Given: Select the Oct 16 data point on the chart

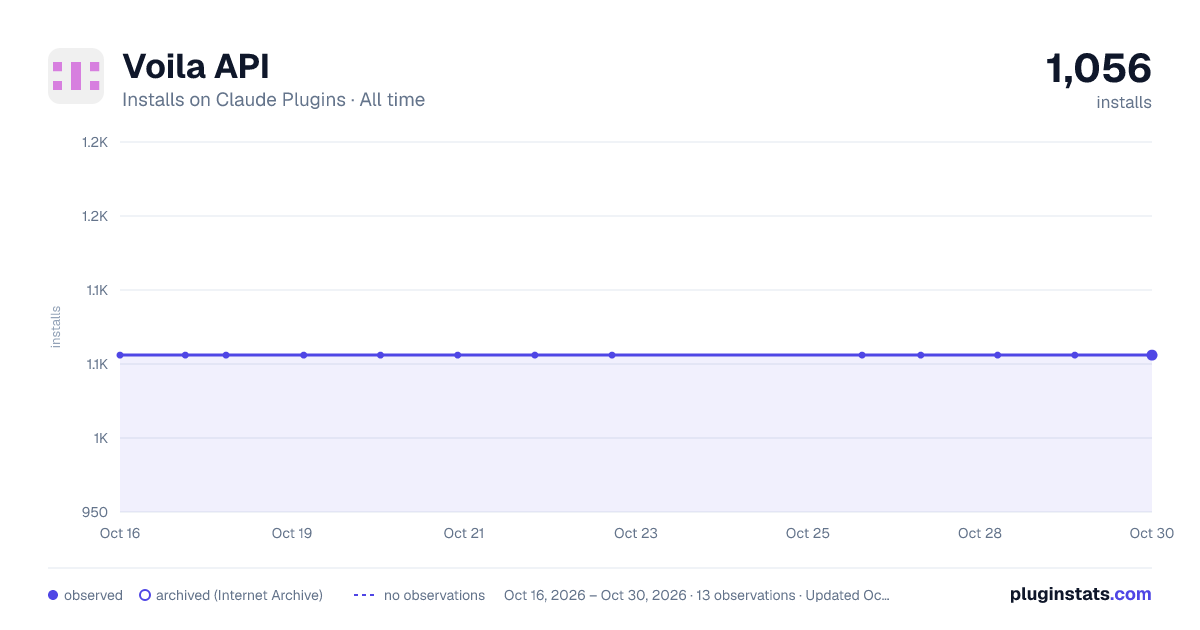Looking at the screenshot, I should click(120, 355).
